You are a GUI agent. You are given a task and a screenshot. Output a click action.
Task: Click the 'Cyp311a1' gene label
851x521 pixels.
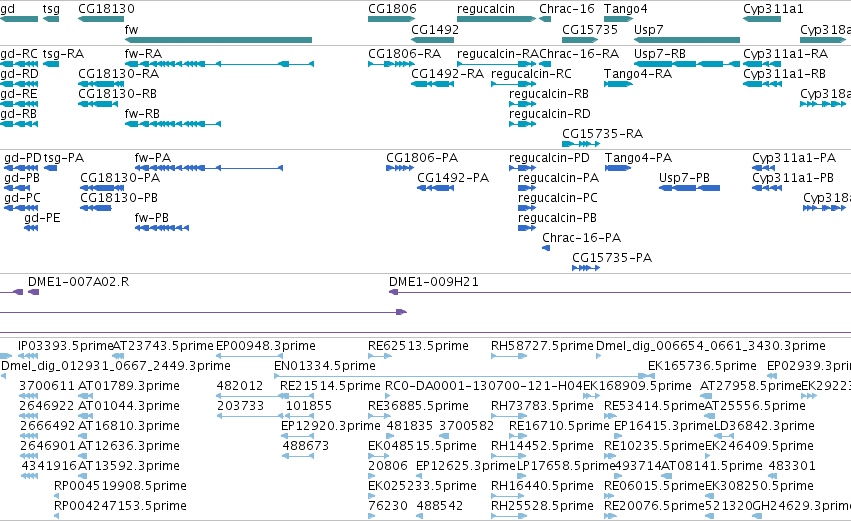(773, 9)
